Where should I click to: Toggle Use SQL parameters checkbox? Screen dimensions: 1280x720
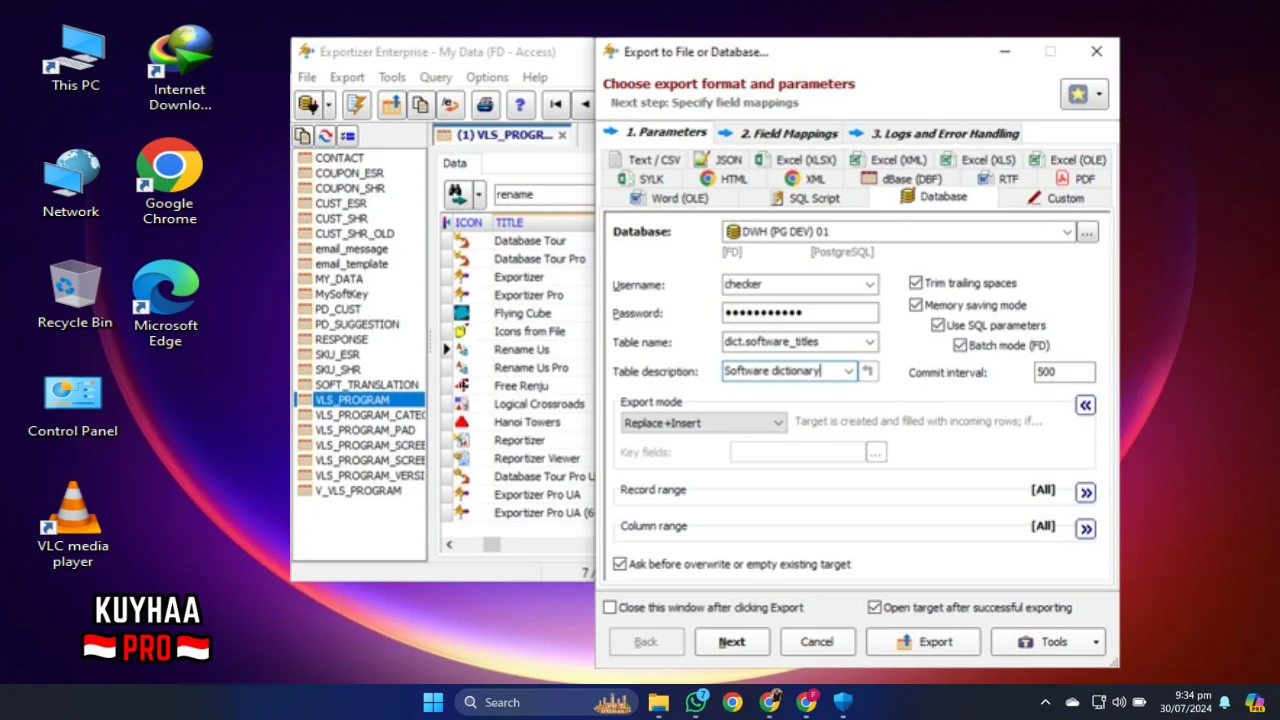click(938, 325)
